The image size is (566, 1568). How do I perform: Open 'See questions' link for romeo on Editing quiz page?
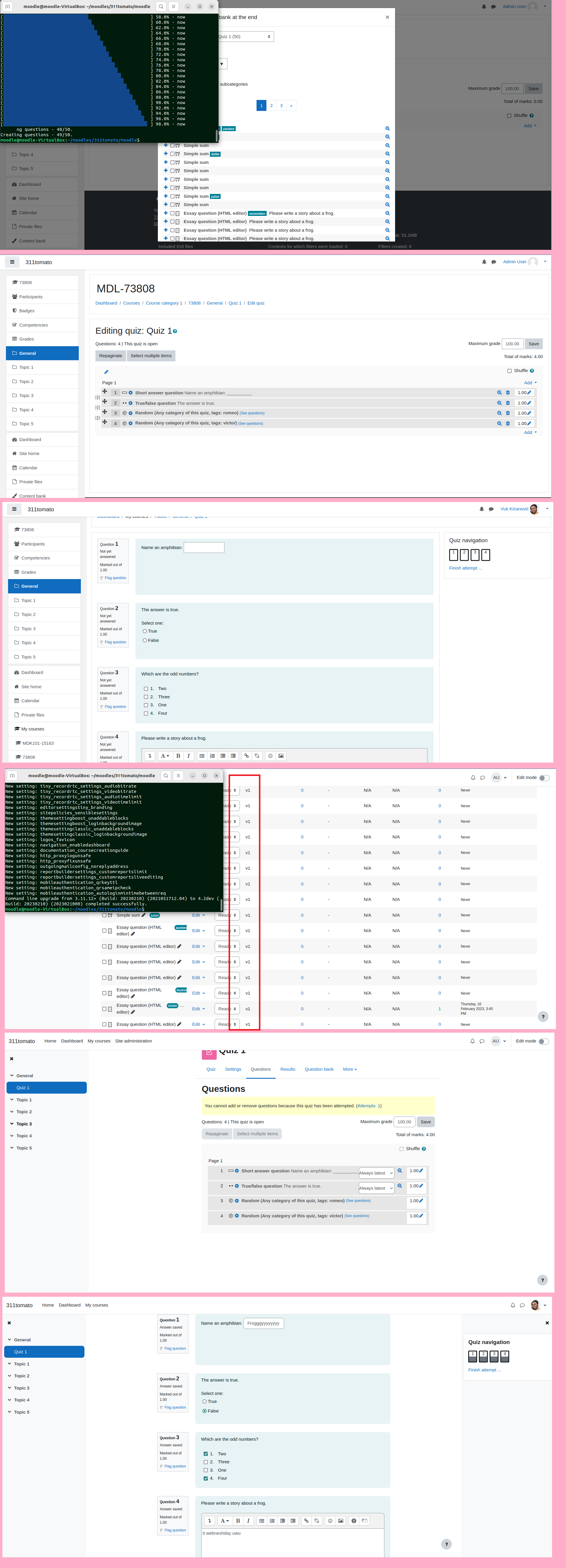[252, 413]
